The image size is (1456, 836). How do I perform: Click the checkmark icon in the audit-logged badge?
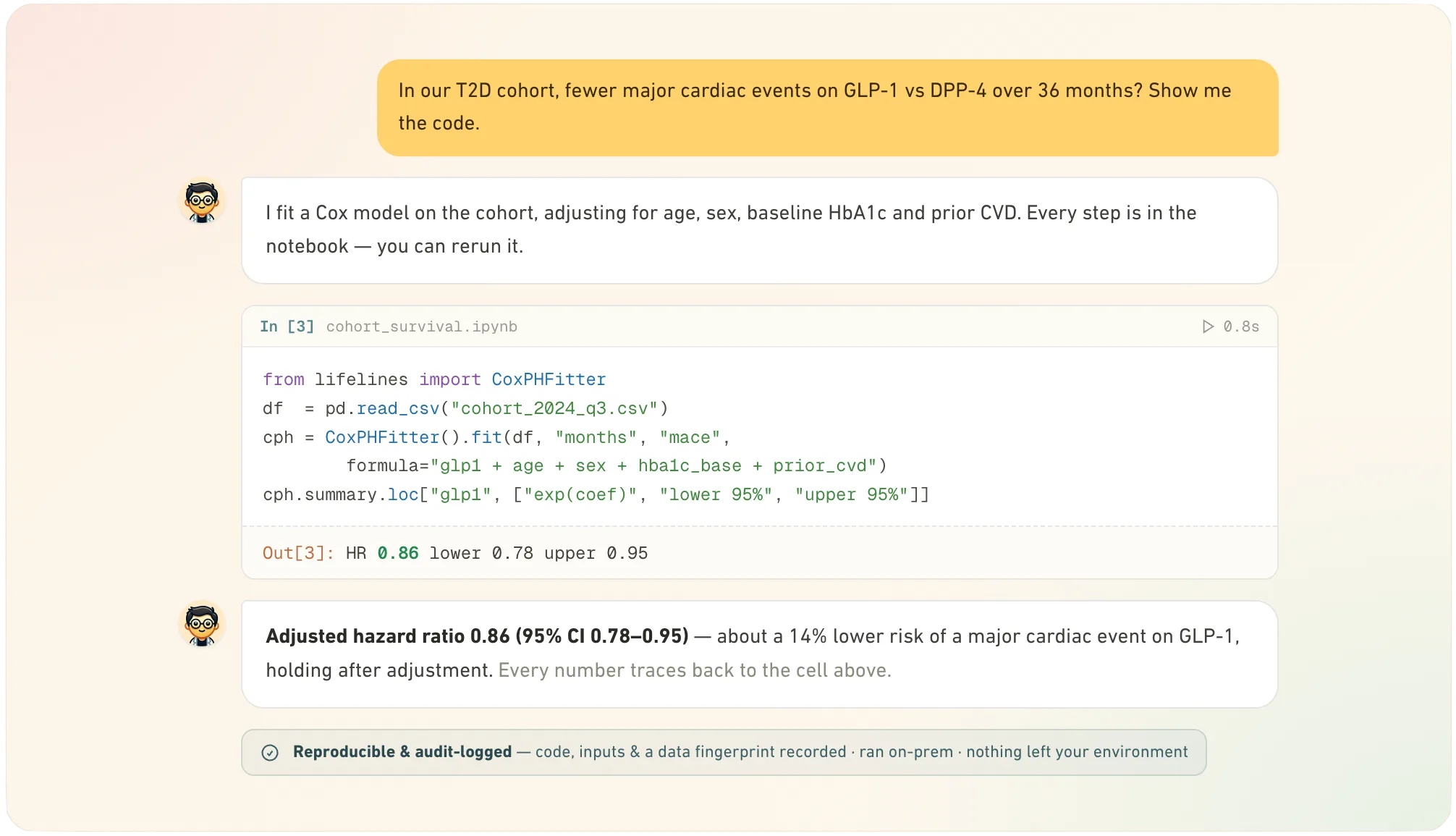coord(270,753)
